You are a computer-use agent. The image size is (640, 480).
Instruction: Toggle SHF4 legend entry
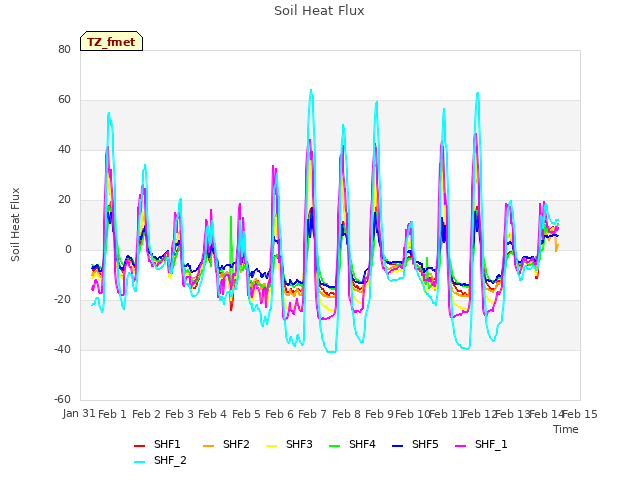[352, 444]
